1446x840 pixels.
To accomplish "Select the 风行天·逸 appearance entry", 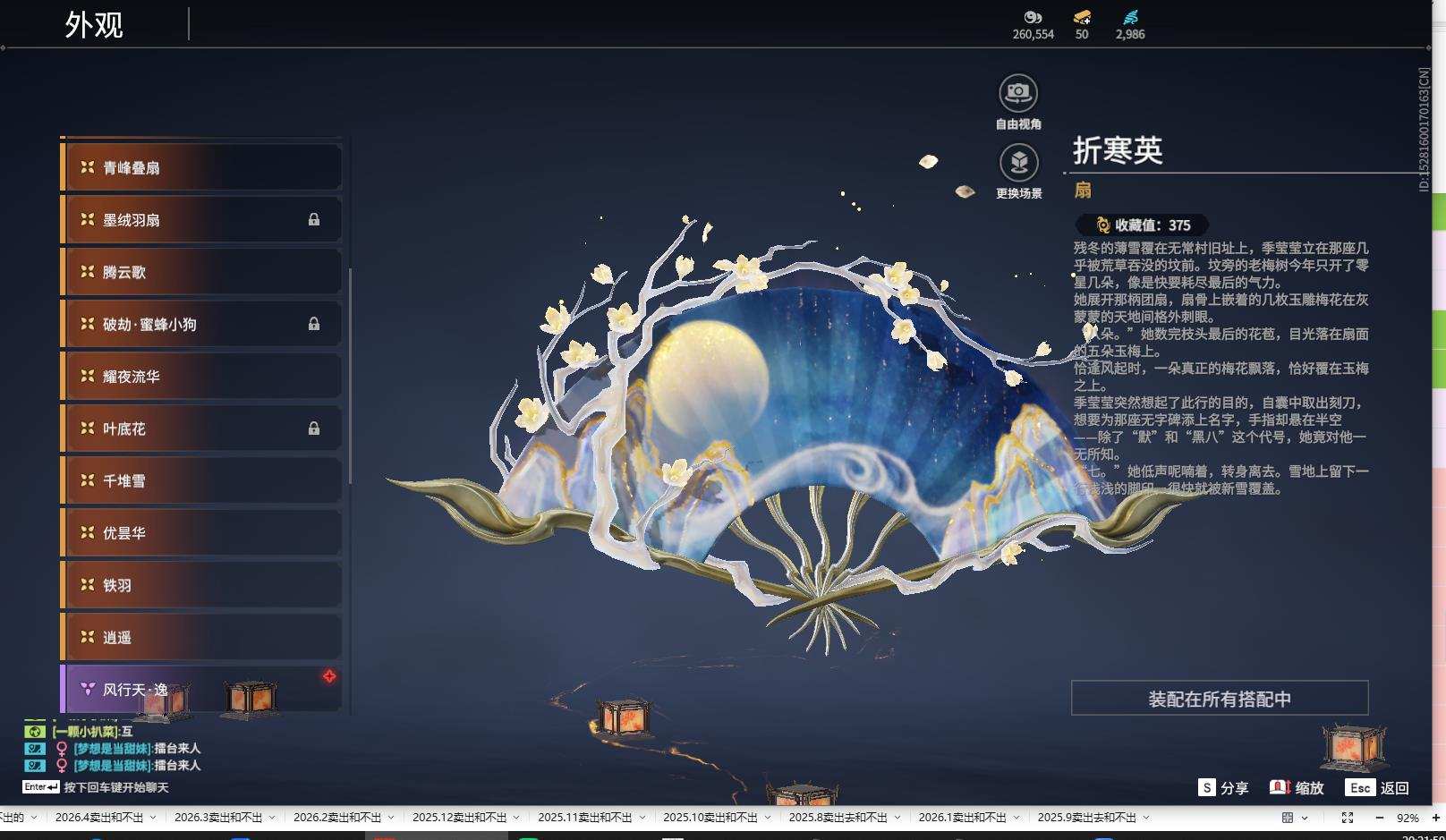I will [201, 689].
